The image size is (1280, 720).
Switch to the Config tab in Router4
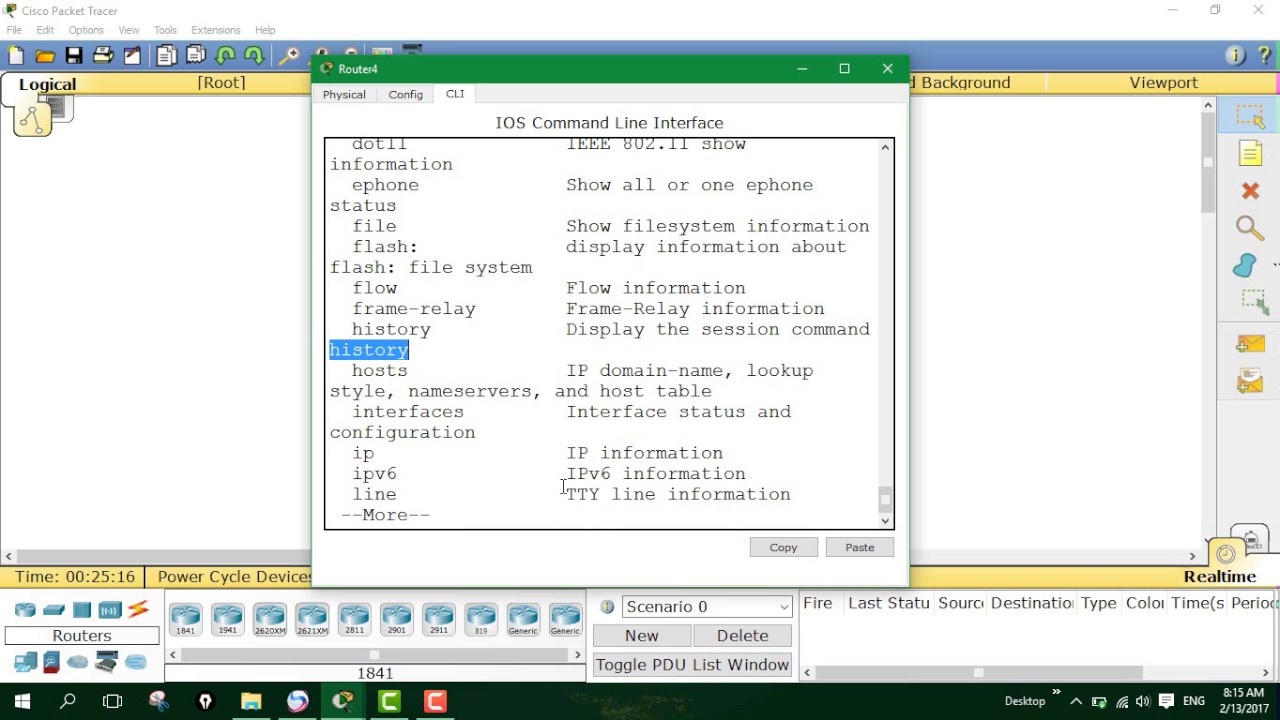(x=406, y=94)
